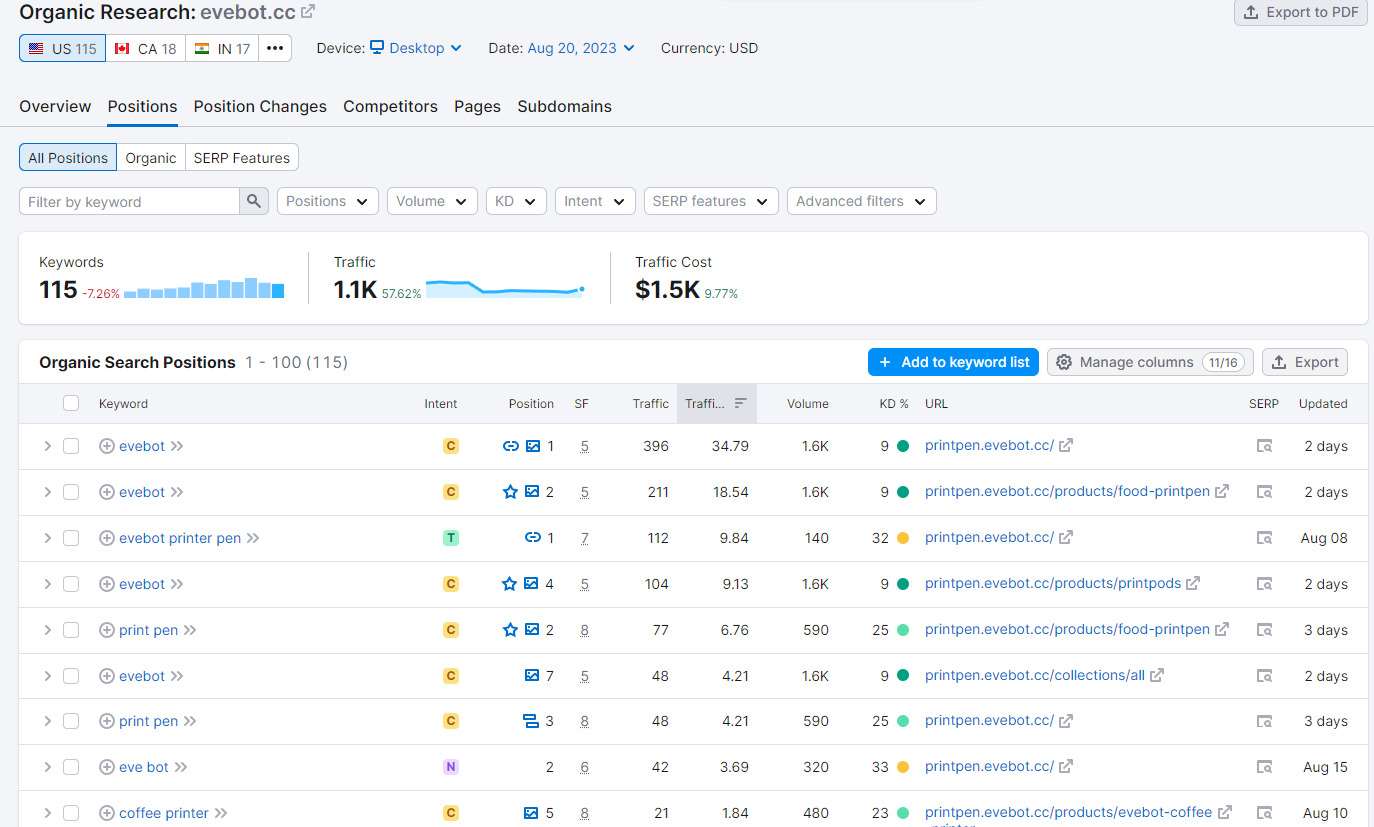Viewport: 1374px width, 827px height.
Task: Switch to the Overview tab
Action: (x=55, y=106)
